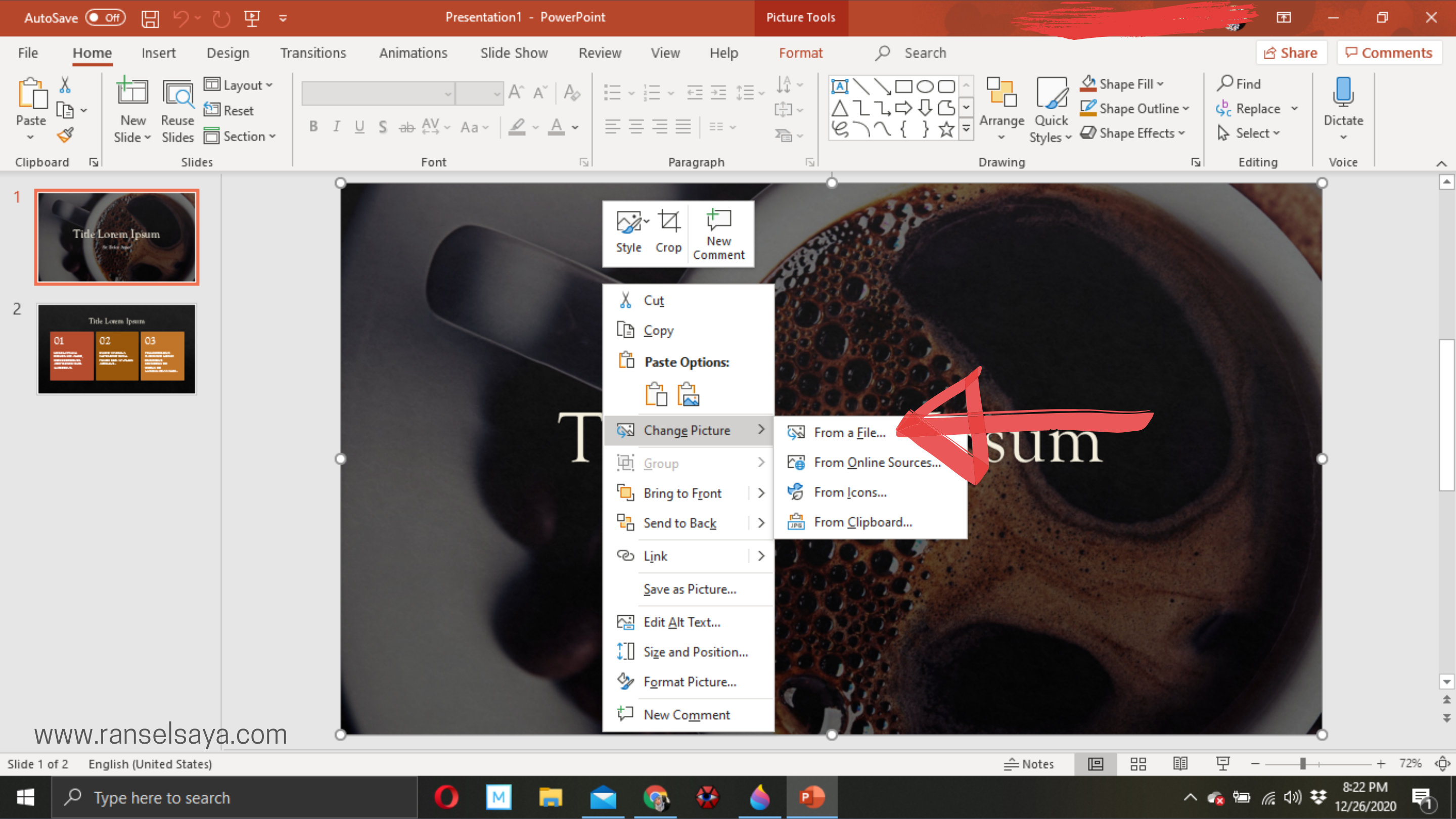Click the Save icon in title bar

(150, 18)
